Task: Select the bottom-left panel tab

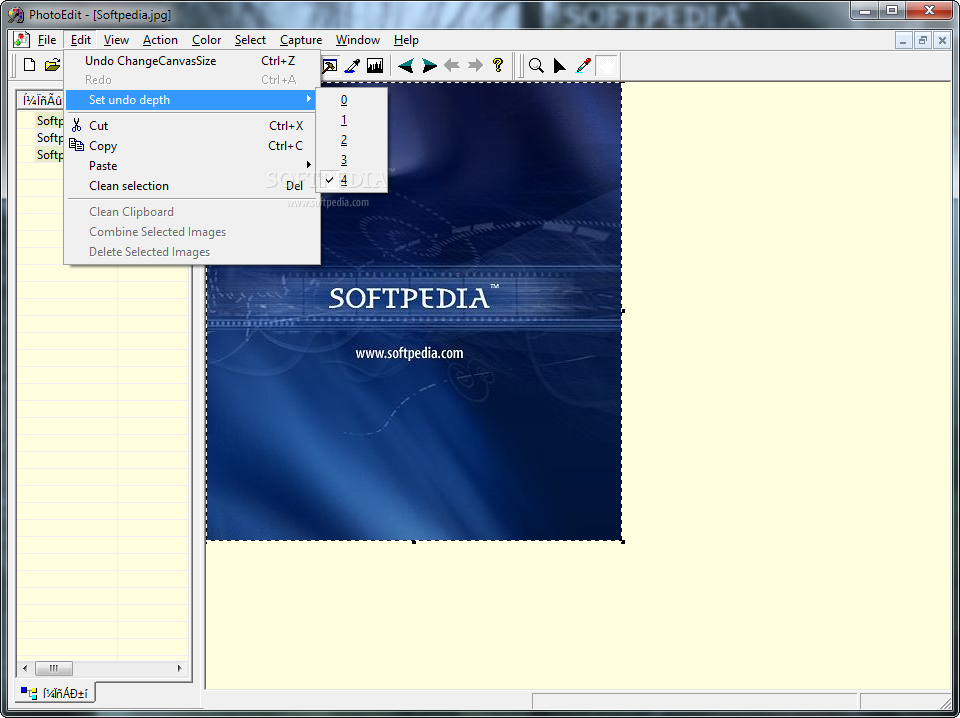Action: [x=54, y=693]
